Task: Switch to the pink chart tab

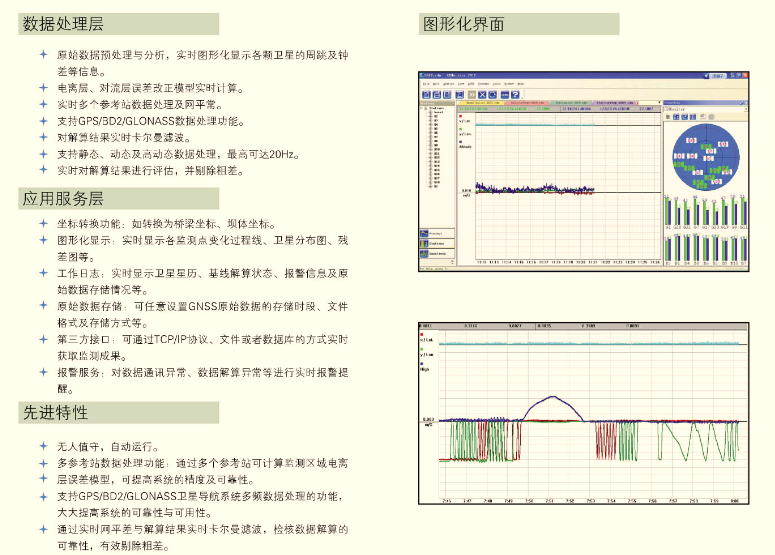Action: pyautogui.click(x=526, y=102)
